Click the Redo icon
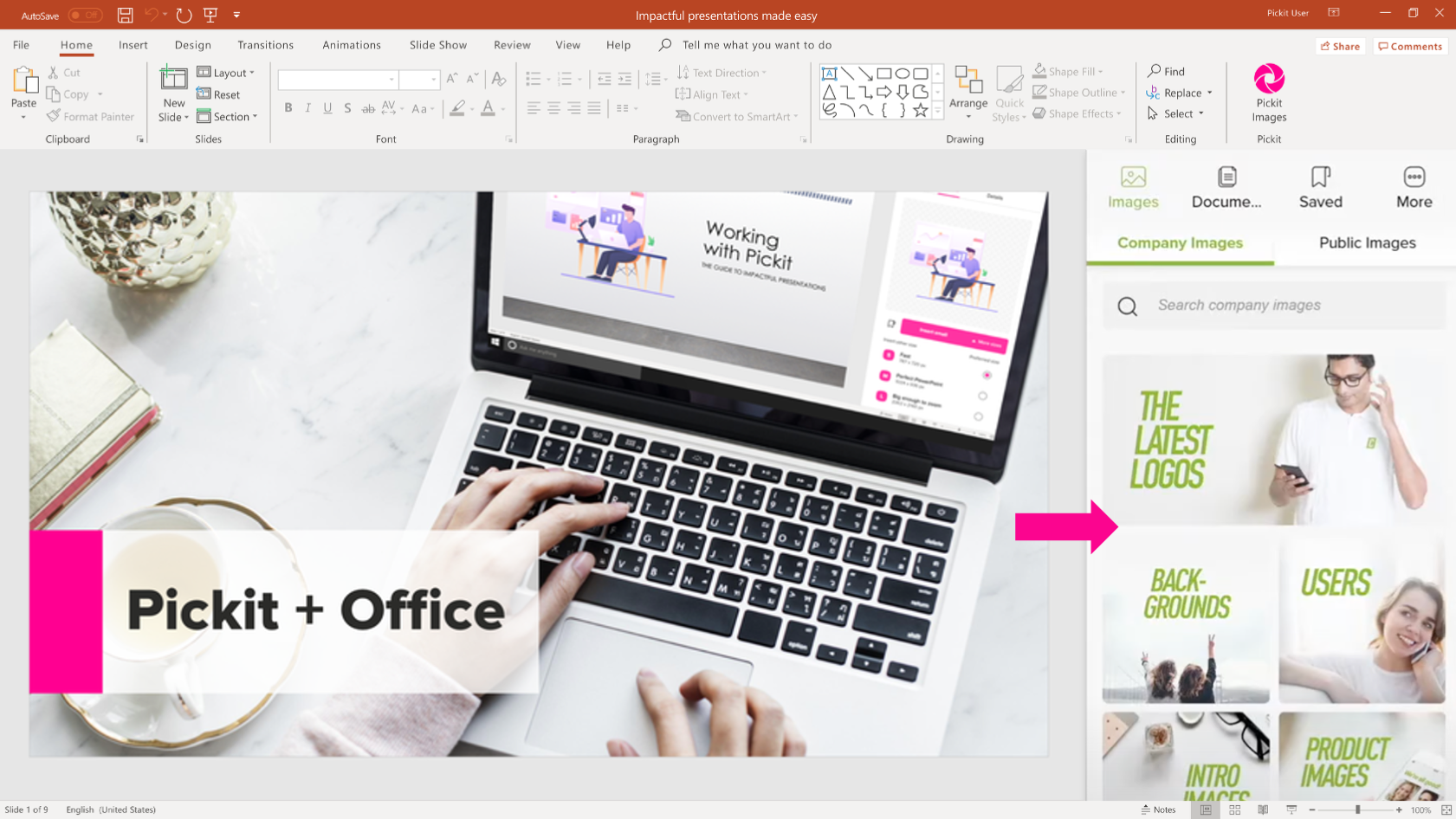 coord(184,16)
